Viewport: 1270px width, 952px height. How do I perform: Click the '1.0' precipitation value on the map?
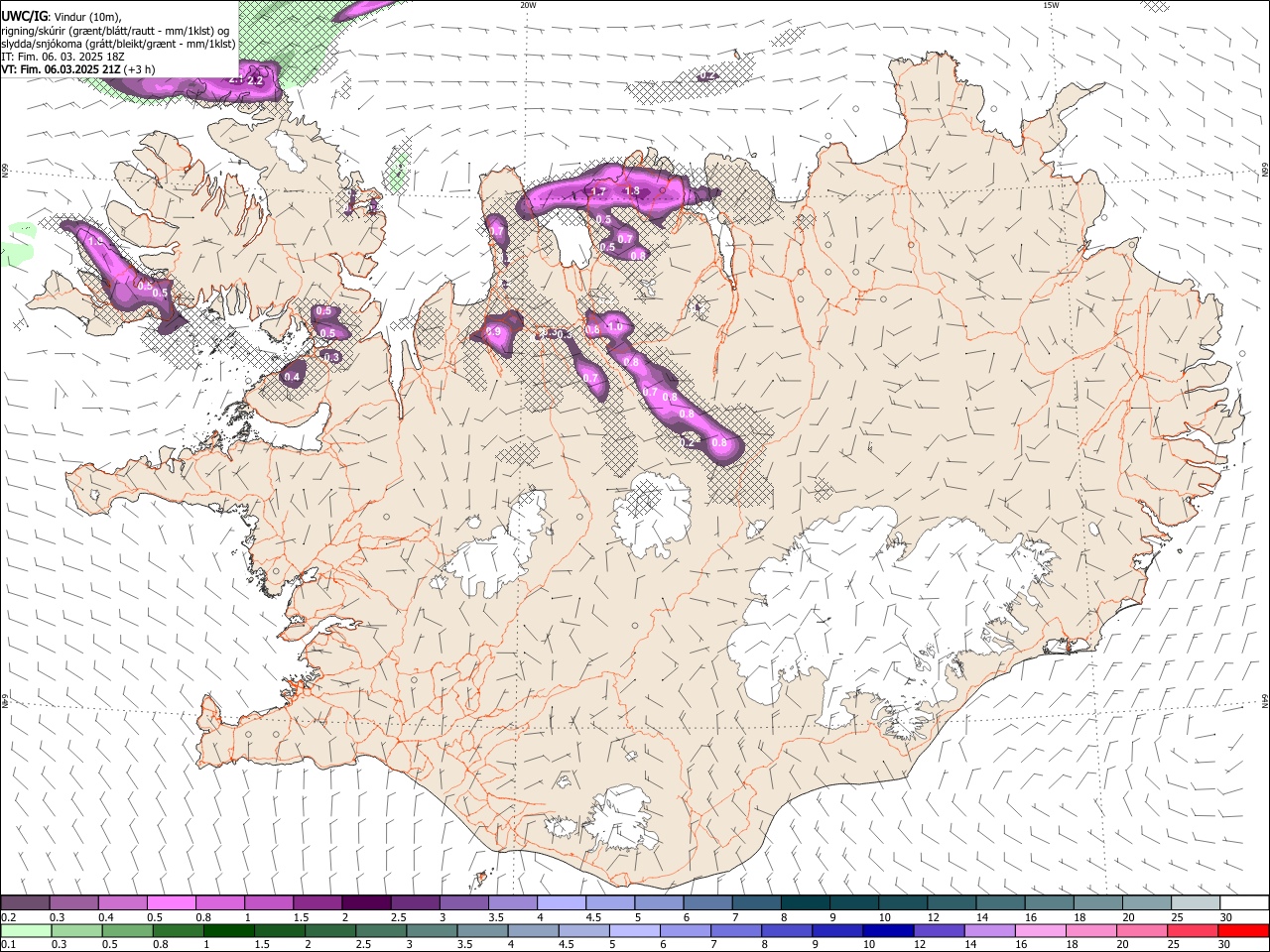614,327
